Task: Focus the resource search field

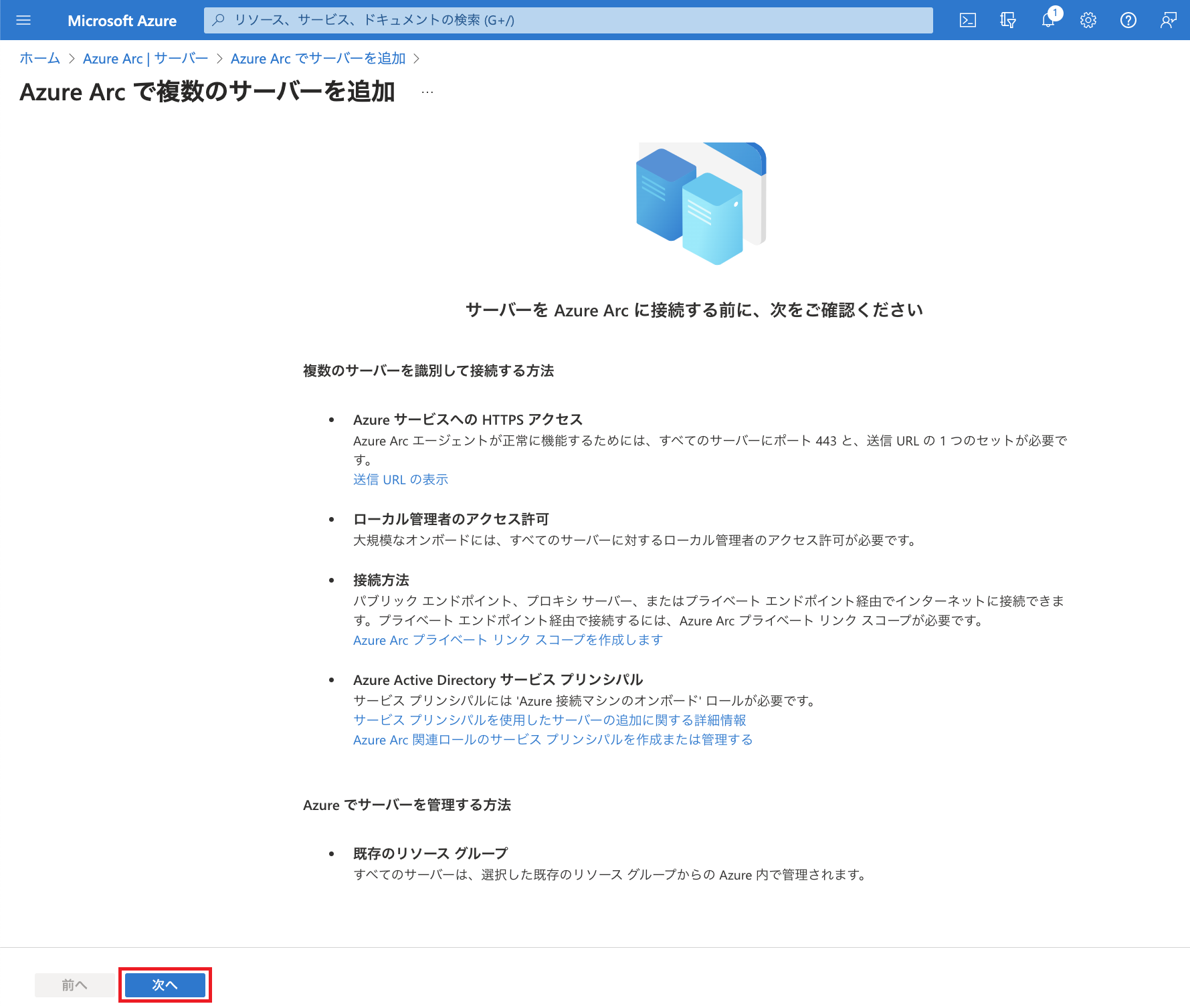Action: 569,20
